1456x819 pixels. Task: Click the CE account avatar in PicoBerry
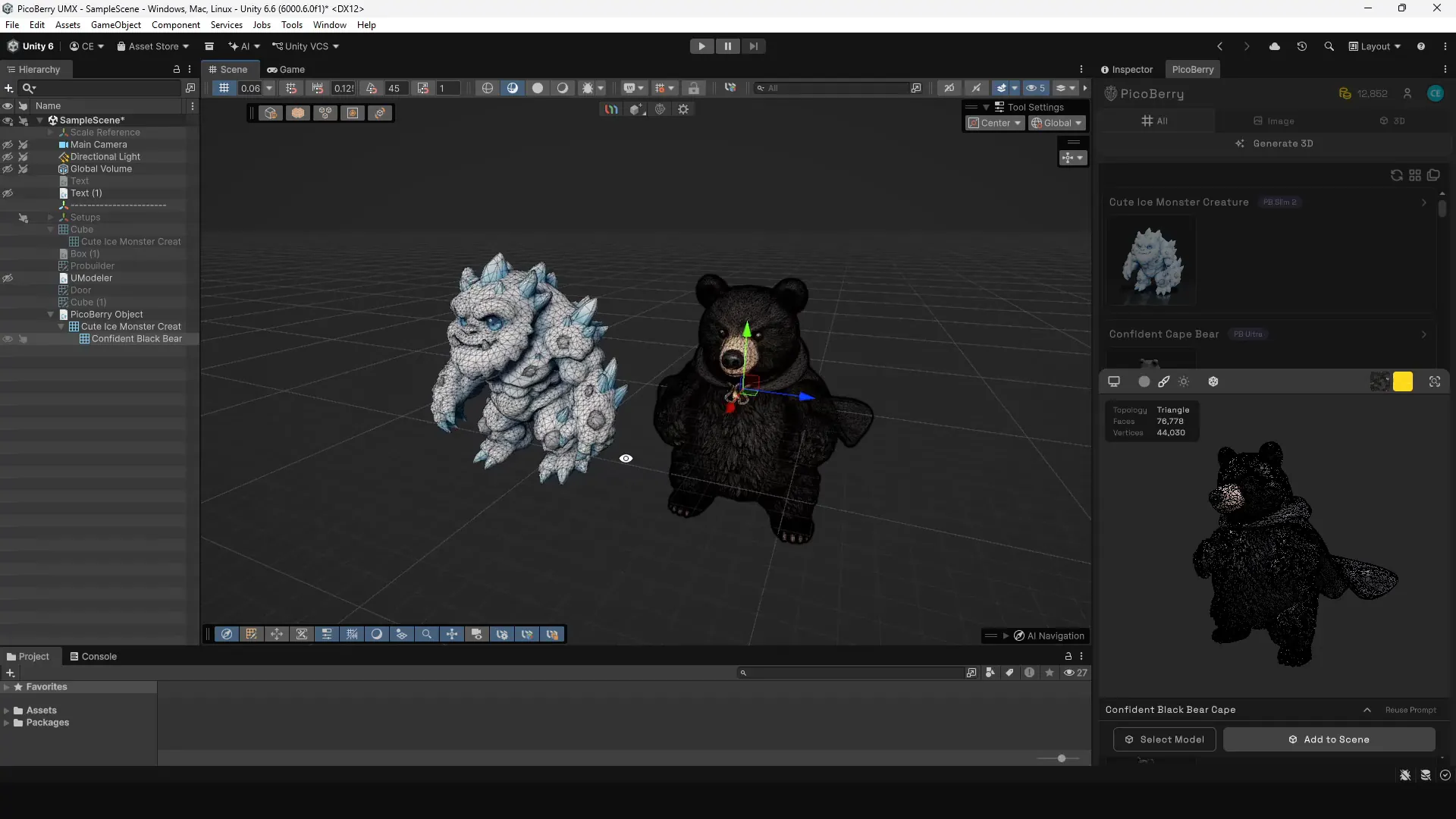coord(1436,93)
